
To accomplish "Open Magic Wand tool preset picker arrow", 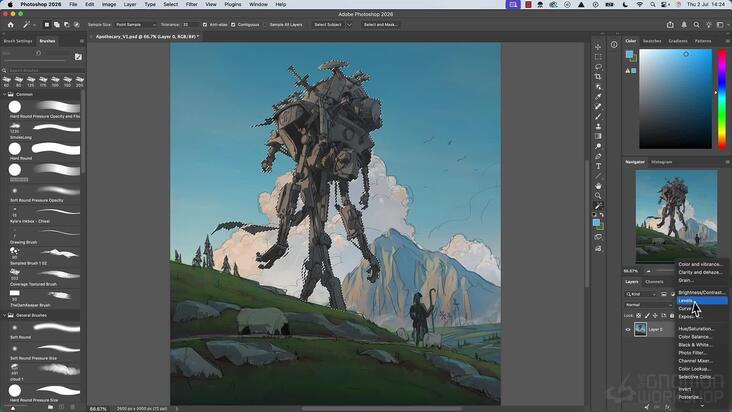I will pyautogui.click(x=34, y=25).
